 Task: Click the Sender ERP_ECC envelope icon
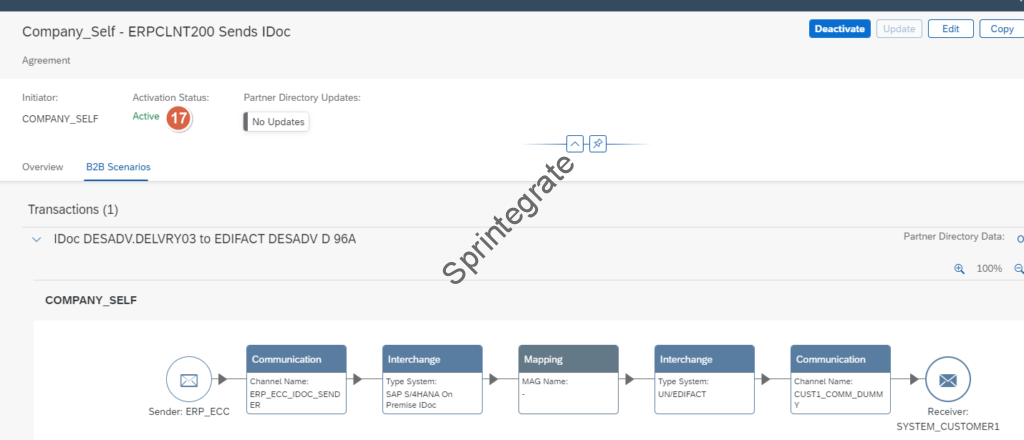(x=189, y=380)
